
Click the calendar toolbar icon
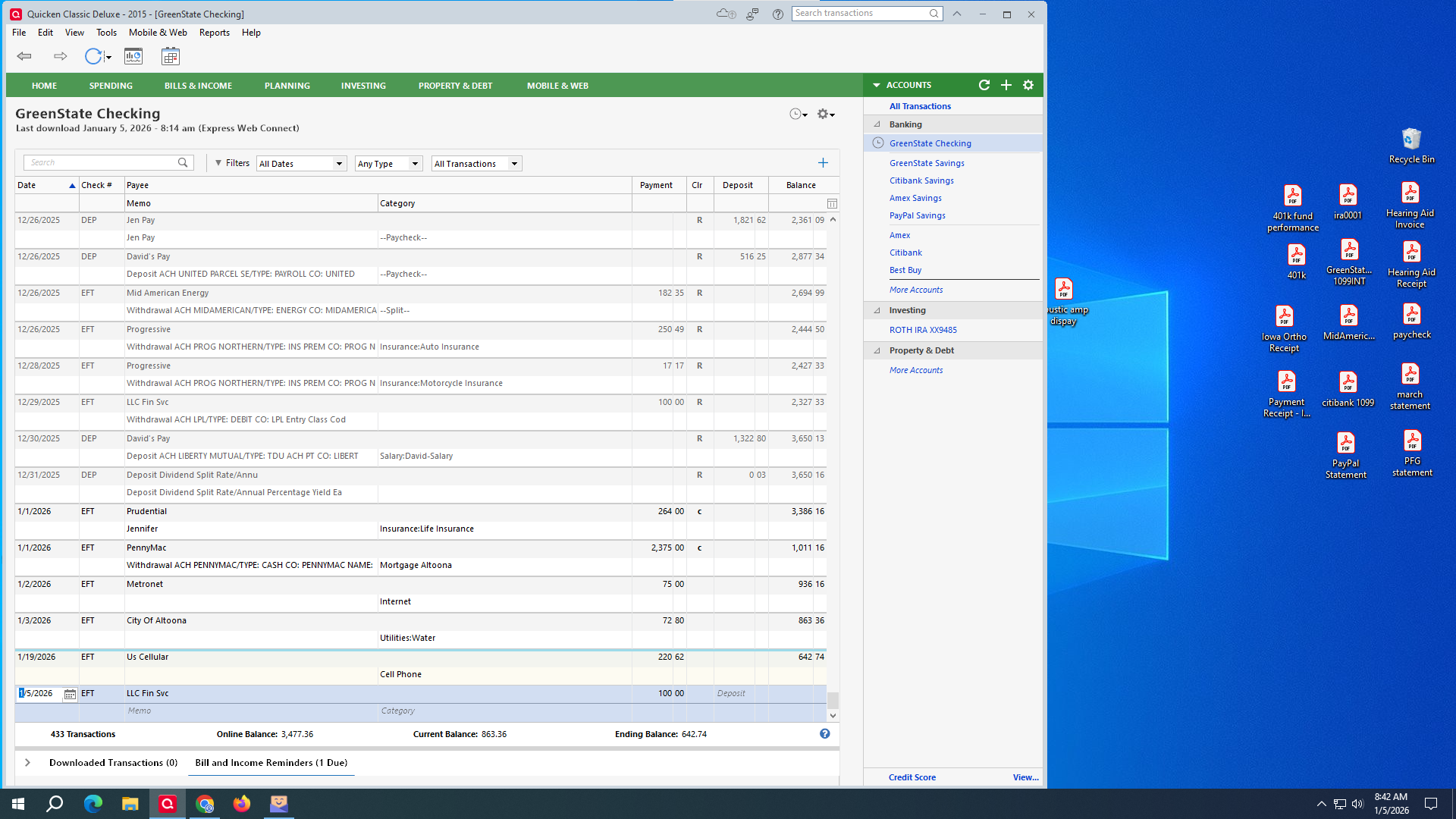click(171, 56)
